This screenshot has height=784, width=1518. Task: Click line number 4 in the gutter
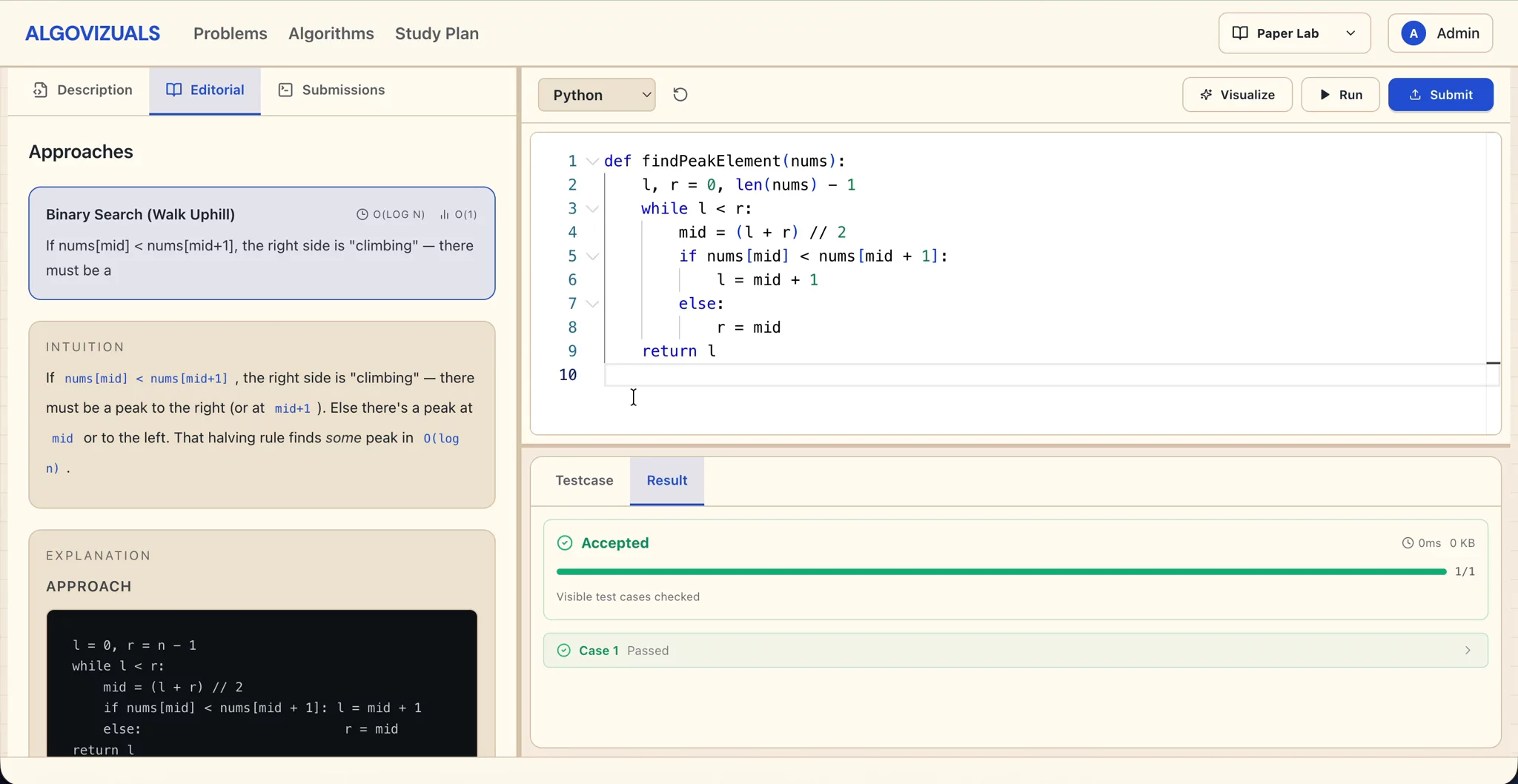[x=571, y=233]
